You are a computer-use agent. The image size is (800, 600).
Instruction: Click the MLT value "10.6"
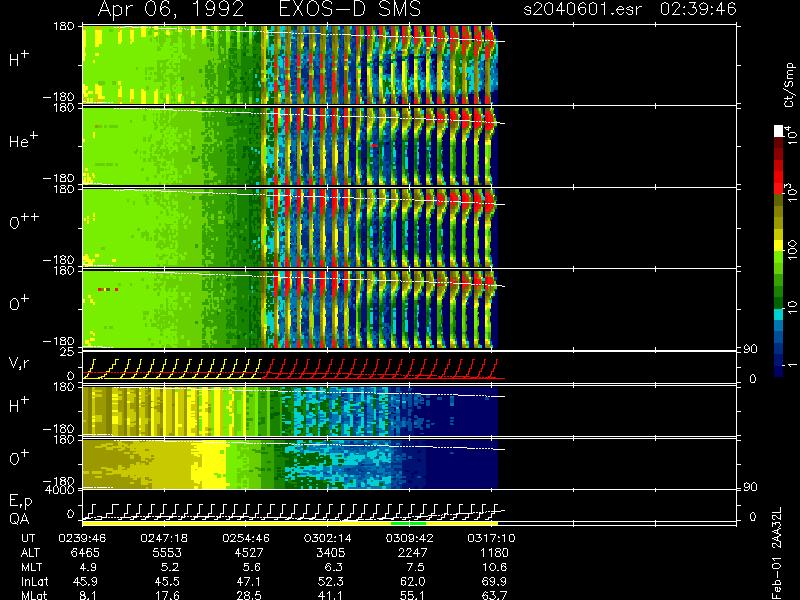[x=494, y=567]
